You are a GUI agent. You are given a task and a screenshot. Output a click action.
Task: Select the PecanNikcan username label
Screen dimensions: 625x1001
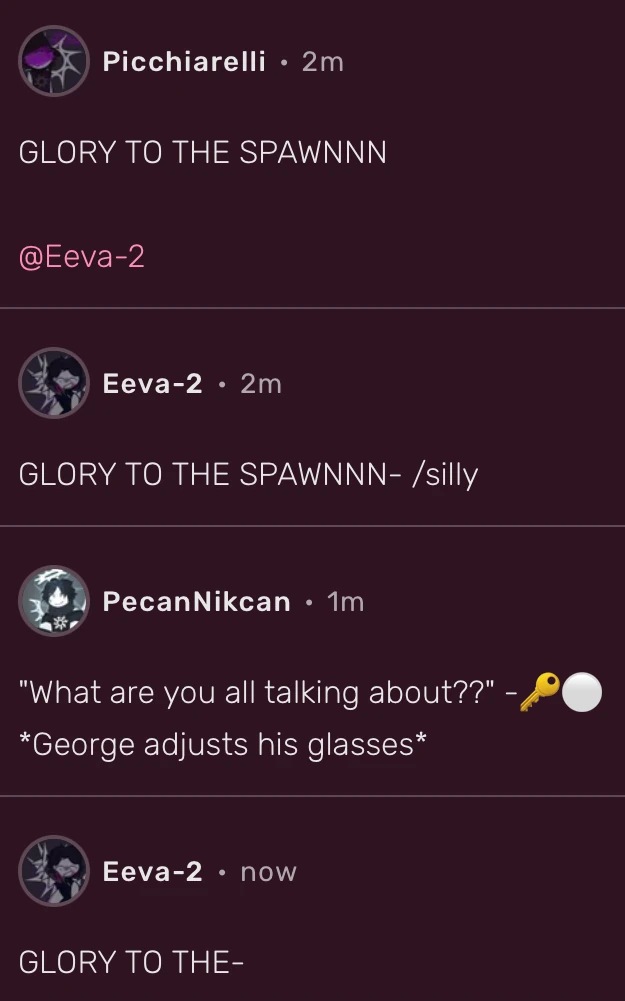(197, 601)
